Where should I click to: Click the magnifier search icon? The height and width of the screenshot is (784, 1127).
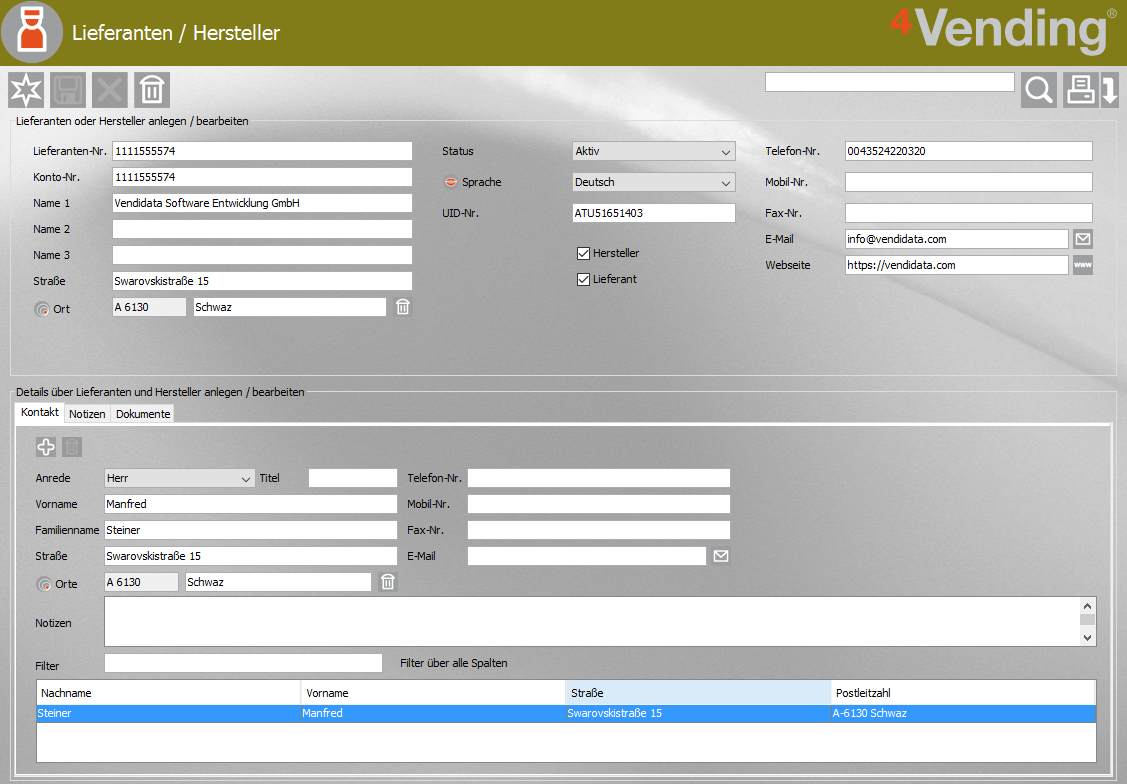[1039, 90]
